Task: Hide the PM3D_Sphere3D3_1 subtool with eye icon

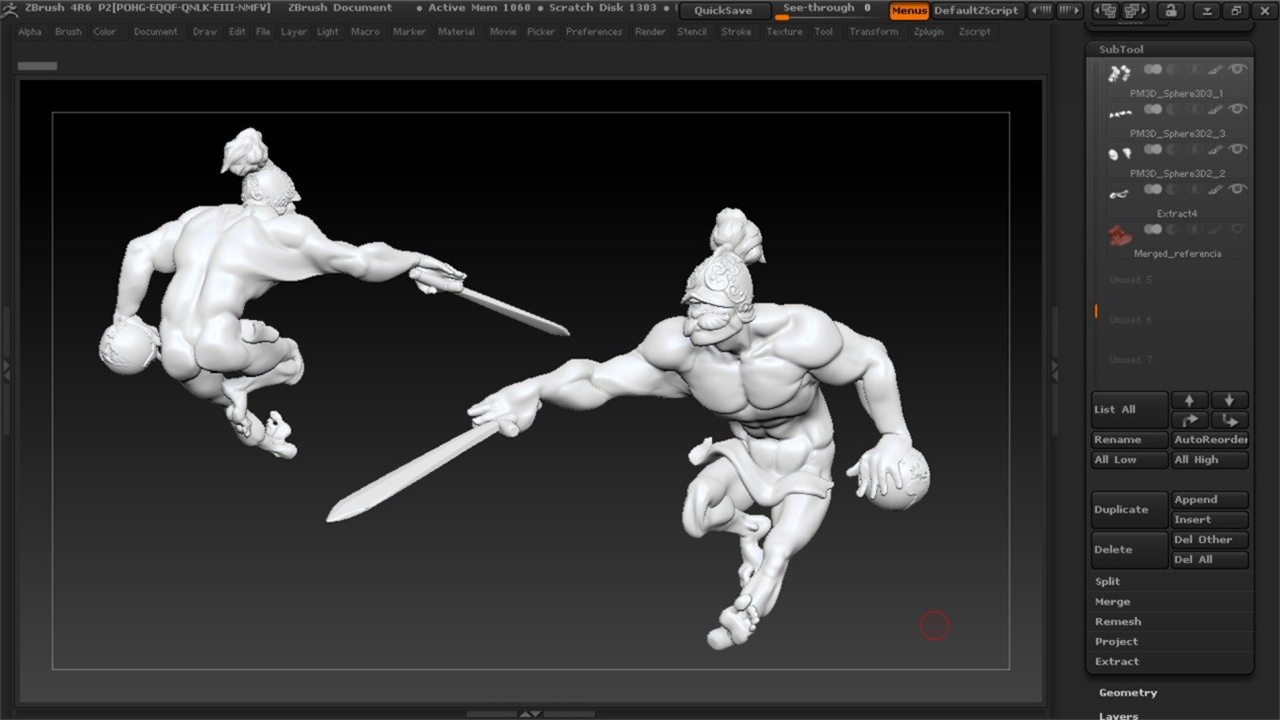Action: 1238,69
